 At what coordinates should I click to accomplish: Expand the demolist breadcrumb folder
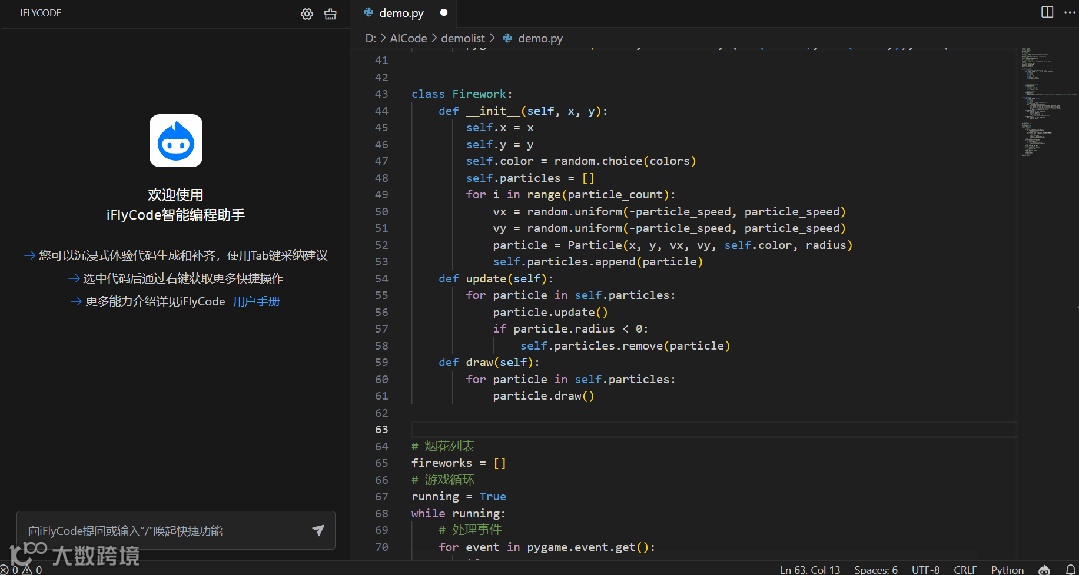pos(463,38)
